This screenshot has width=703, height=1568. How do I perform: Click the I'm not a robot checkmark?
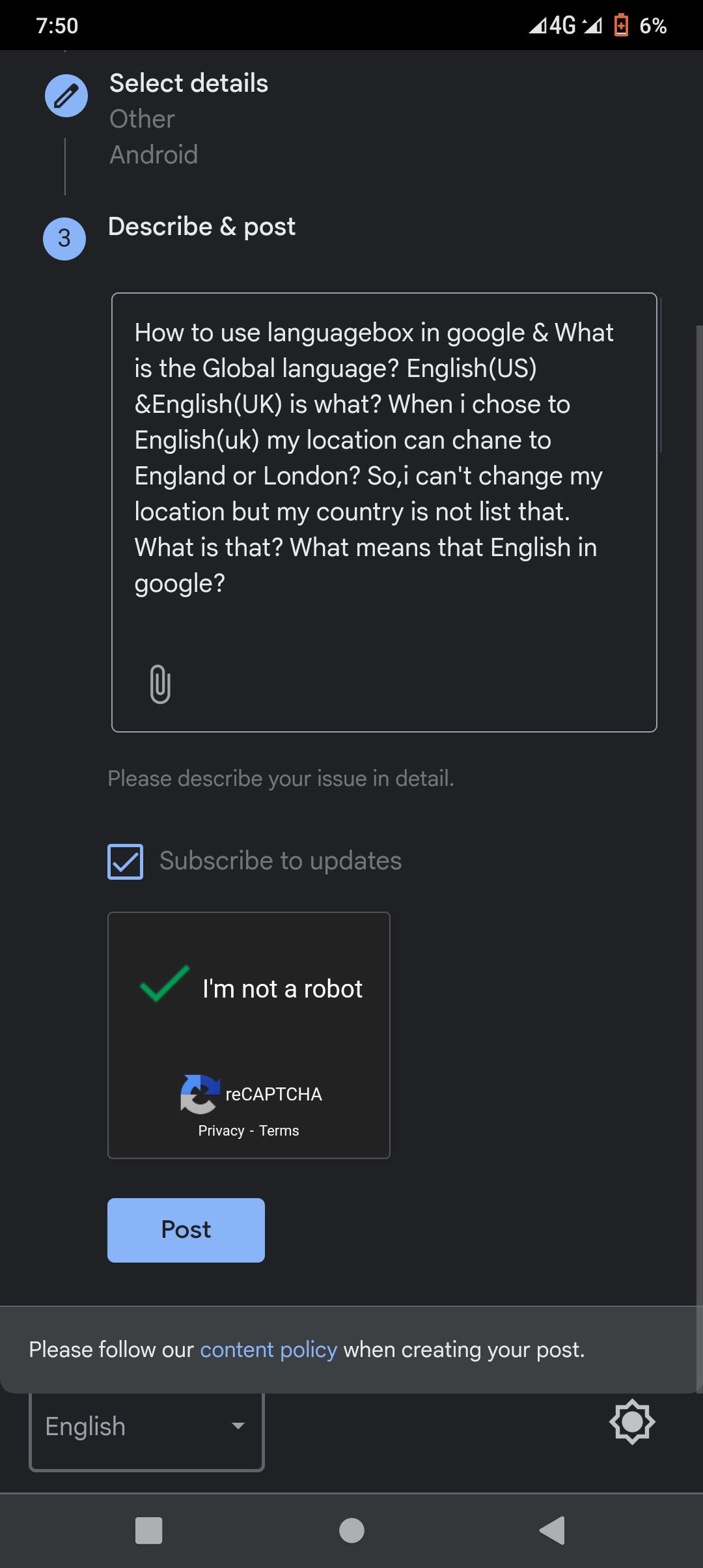(165, 983)
